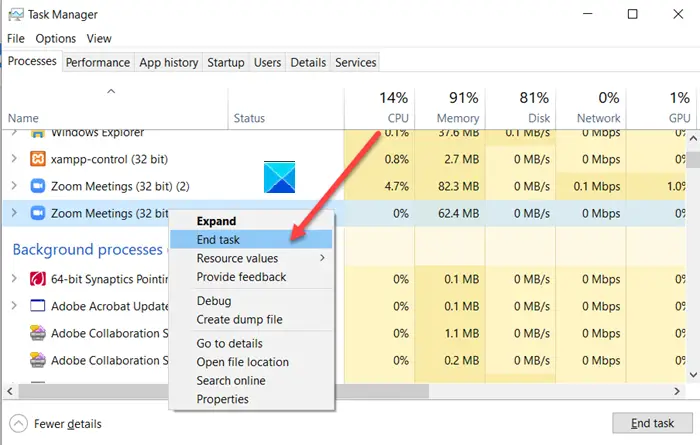
Task: Switch to the Performance tab
Action: (98, 62)
